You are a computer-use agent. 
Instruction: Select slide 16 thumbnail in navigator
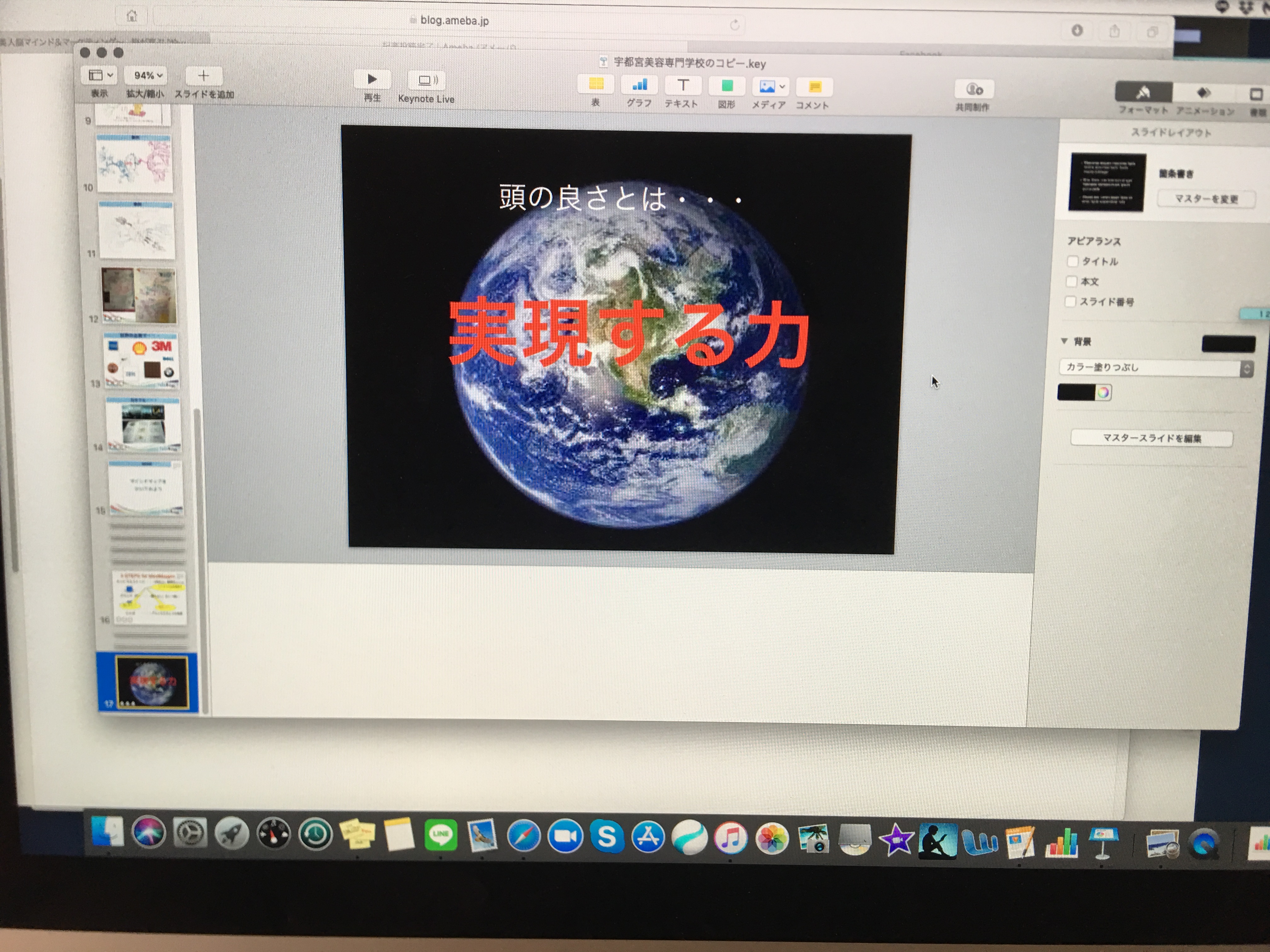(x=150, y=598)
